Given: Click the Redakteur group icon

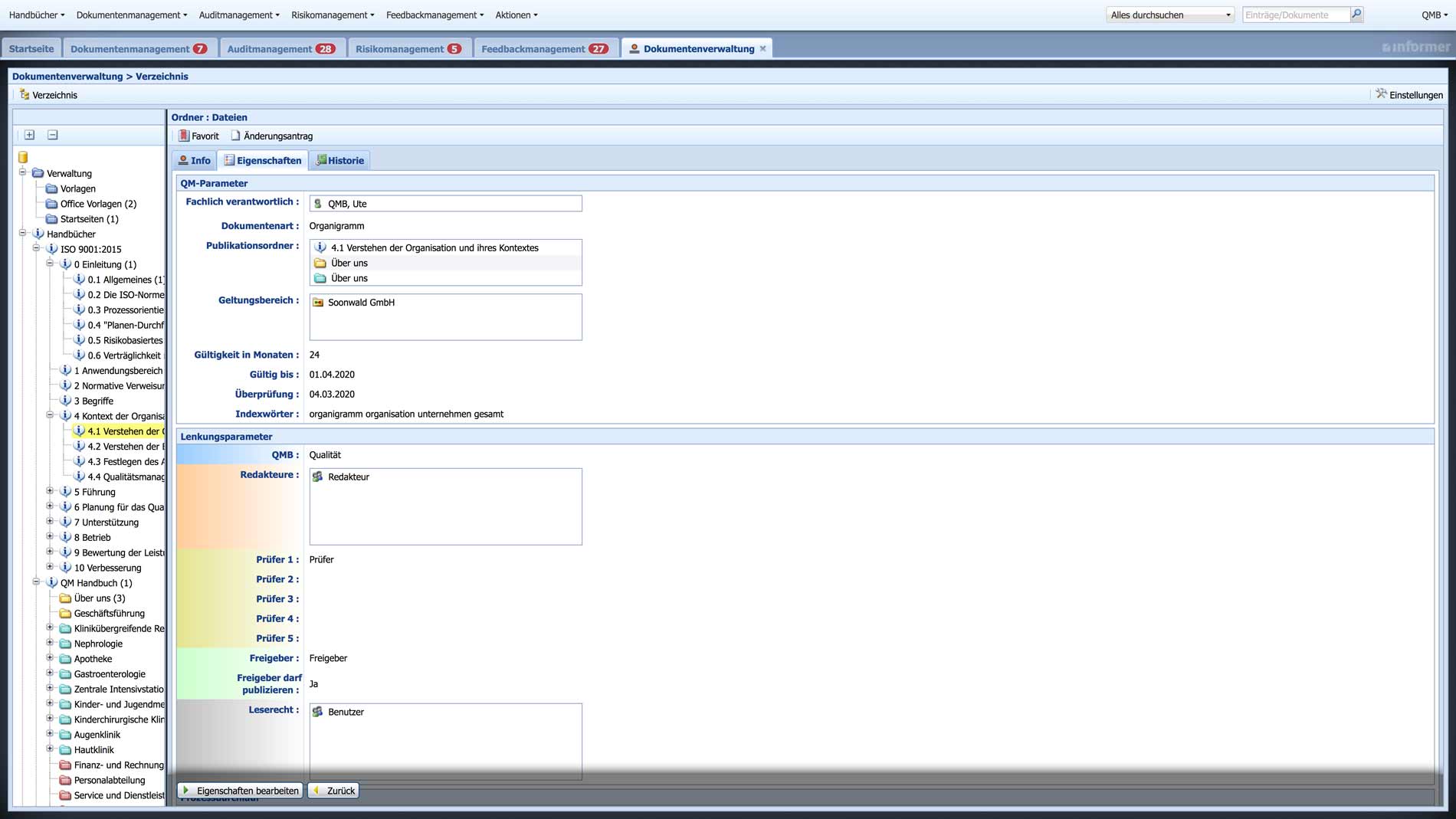Looking at the screenshot, I should tap(318, 477).
